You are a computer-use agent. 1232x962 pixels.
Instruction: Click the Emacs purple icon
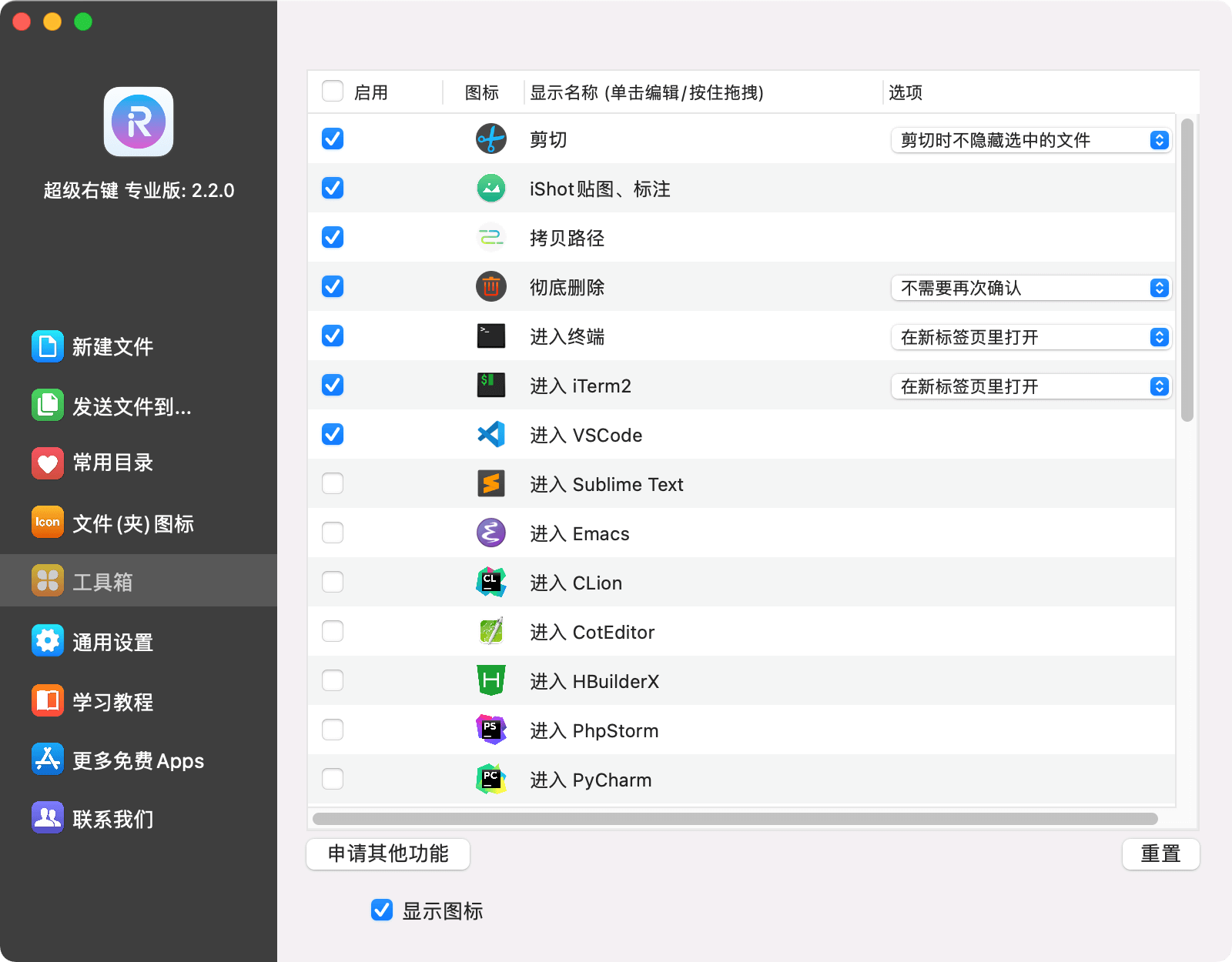click(x=490, y=533)
